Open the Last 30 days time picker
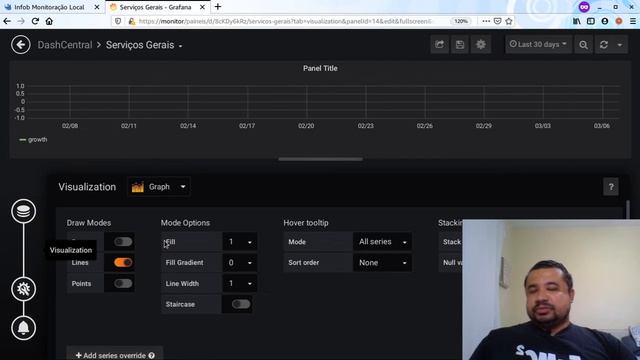 click(538, 44)
